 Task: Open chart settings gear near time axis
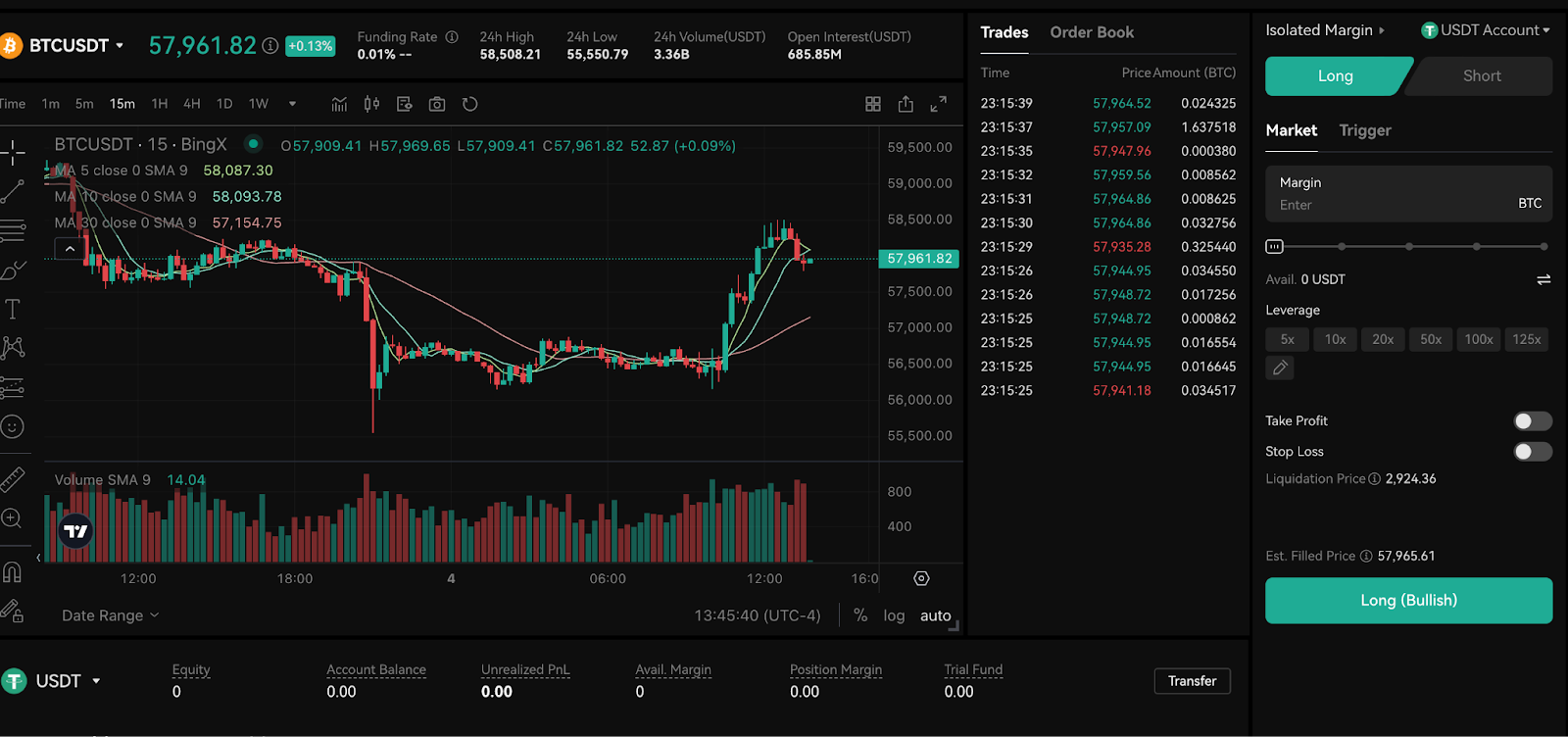pos(921,578)
